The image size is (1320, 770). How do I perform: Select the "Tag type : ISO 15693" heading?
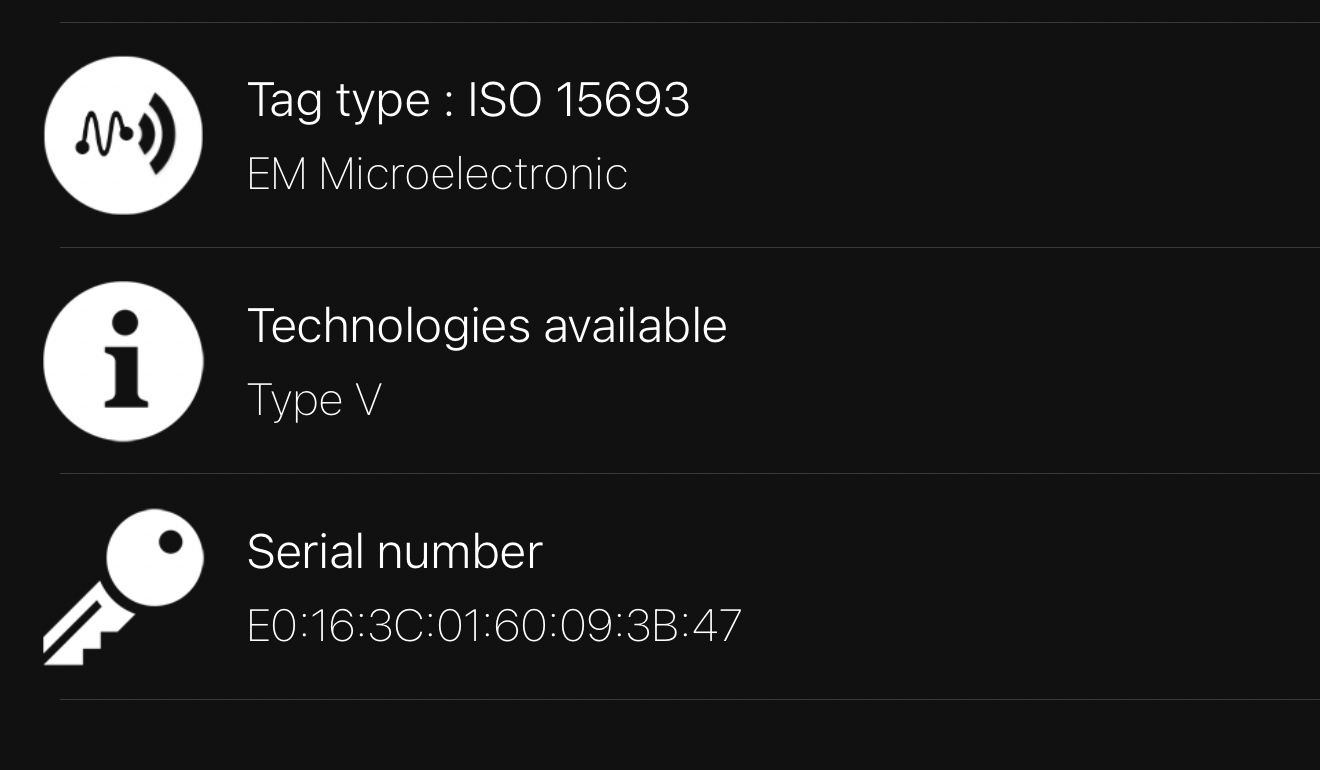(x=468, y=100)
